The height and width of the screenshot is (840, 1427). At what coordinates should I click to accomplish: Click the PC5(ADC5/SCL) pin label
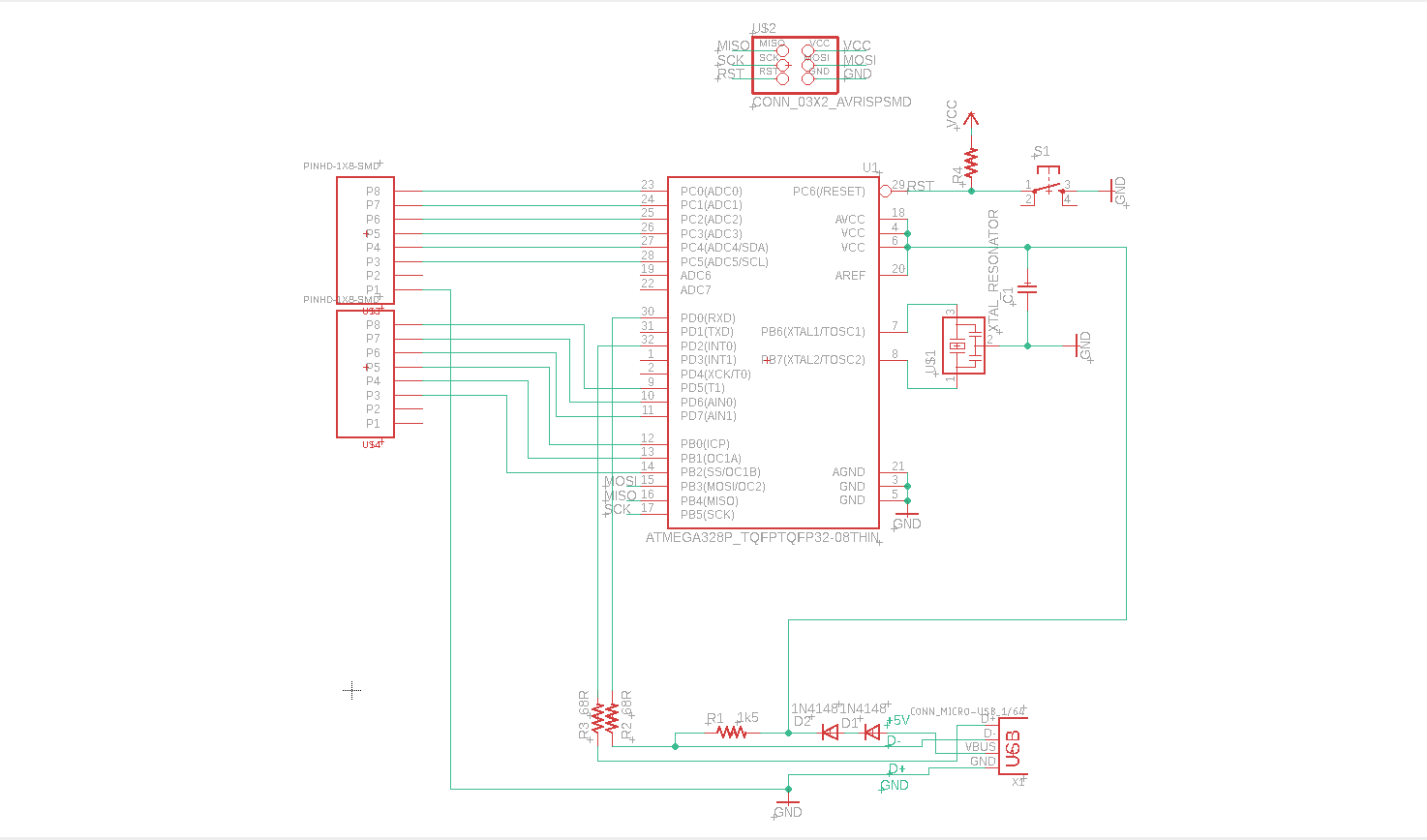pyautogui.click(x=724, y=262)
